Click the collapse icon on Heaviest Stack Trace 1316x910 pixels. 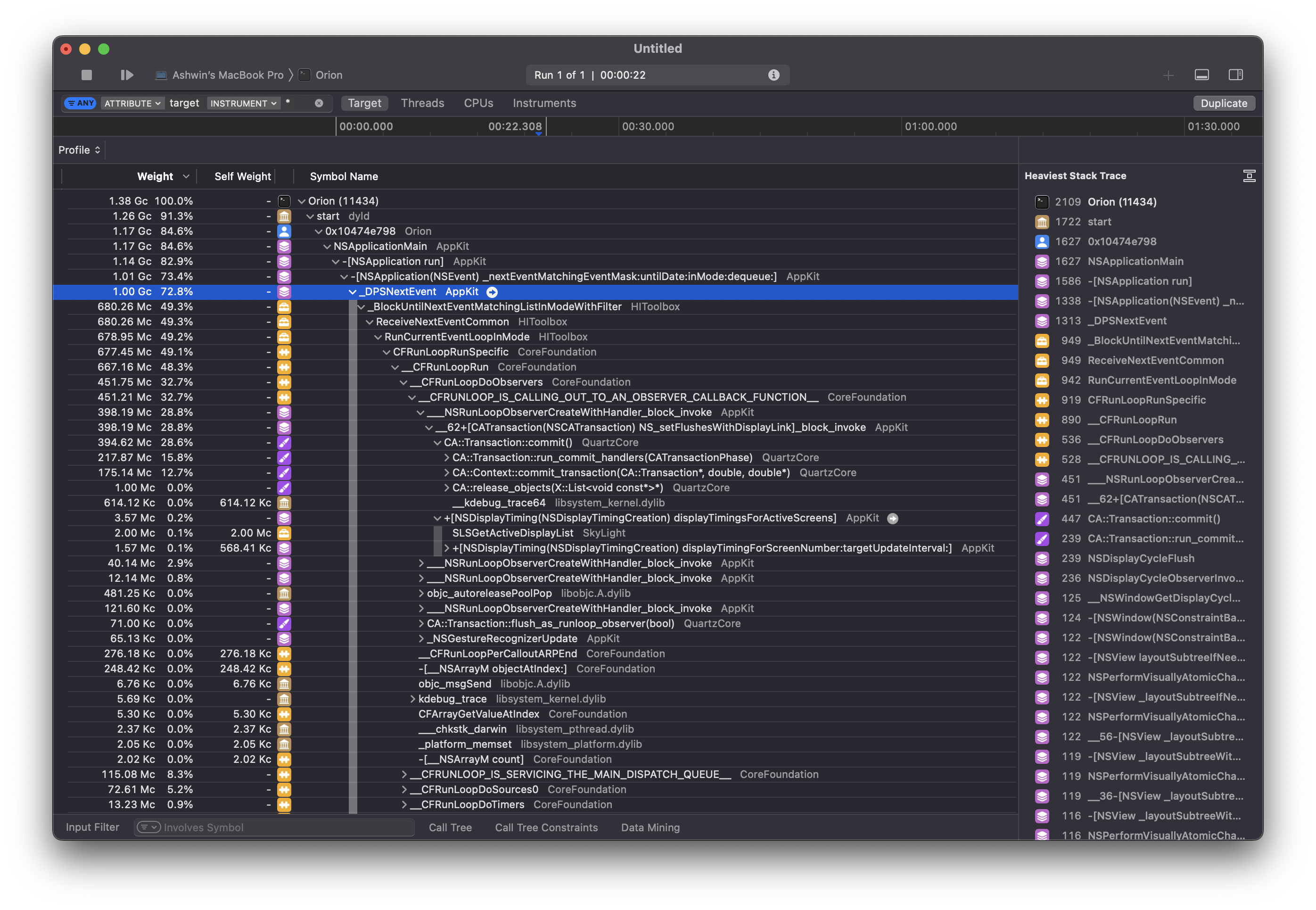1249,175
